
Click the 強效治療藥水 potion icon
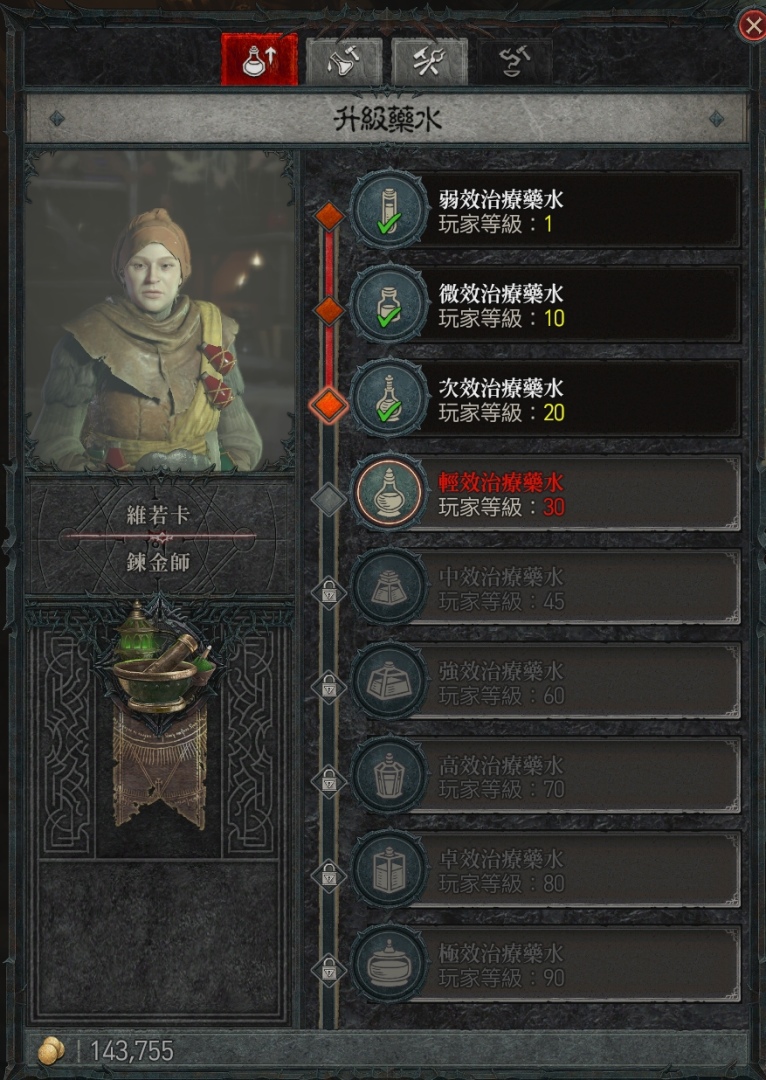pyautogui.click(x=389, y=682)
